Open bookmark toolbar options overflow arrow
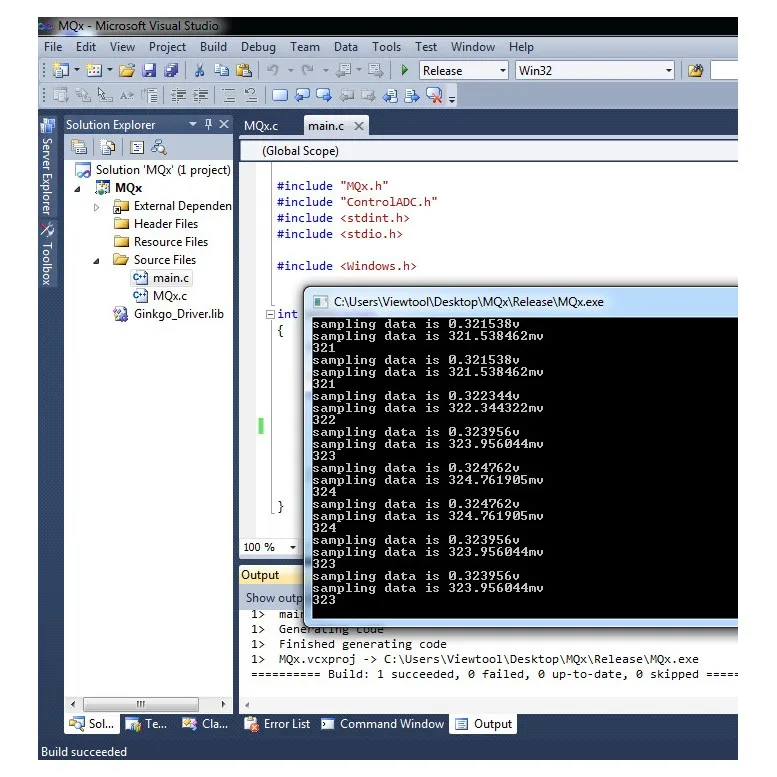The width and height of the screenshot is (777, 777). [452, 98]
